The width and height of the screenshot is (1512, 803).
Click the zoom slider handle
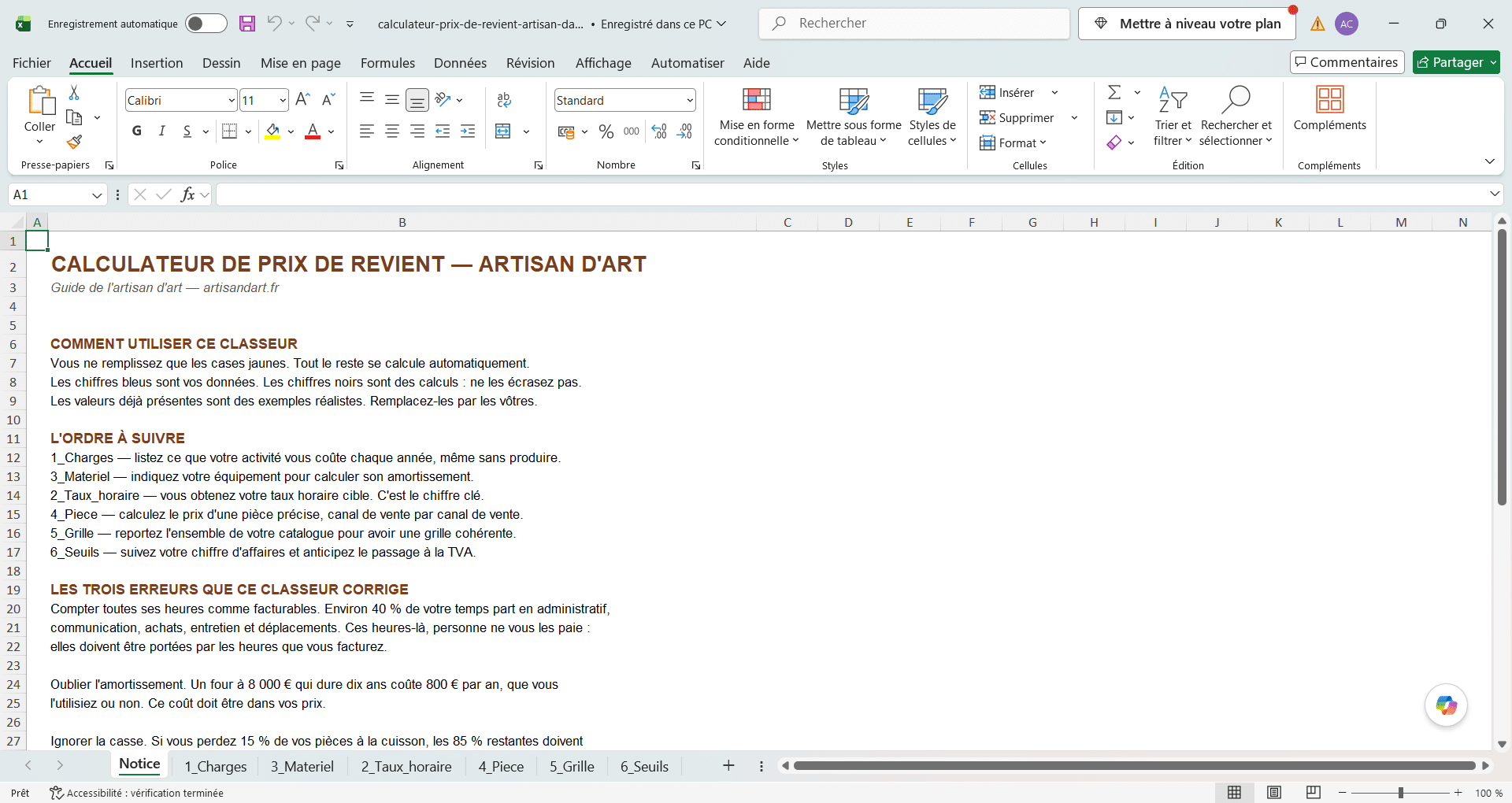[x=1401, y=793]
